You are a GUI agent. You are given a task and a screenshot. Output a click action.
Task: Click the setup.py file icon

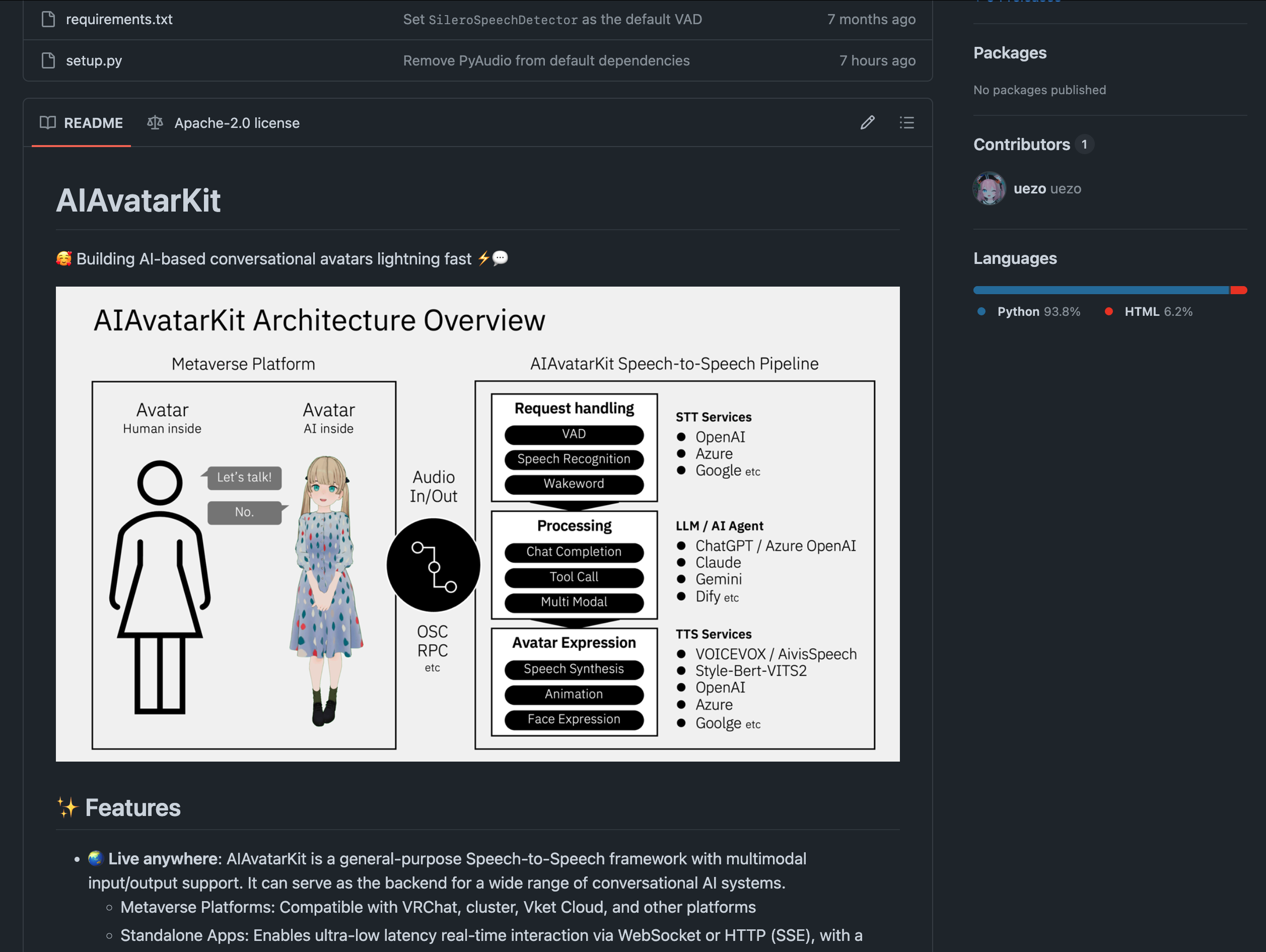[x=49, y=60]
